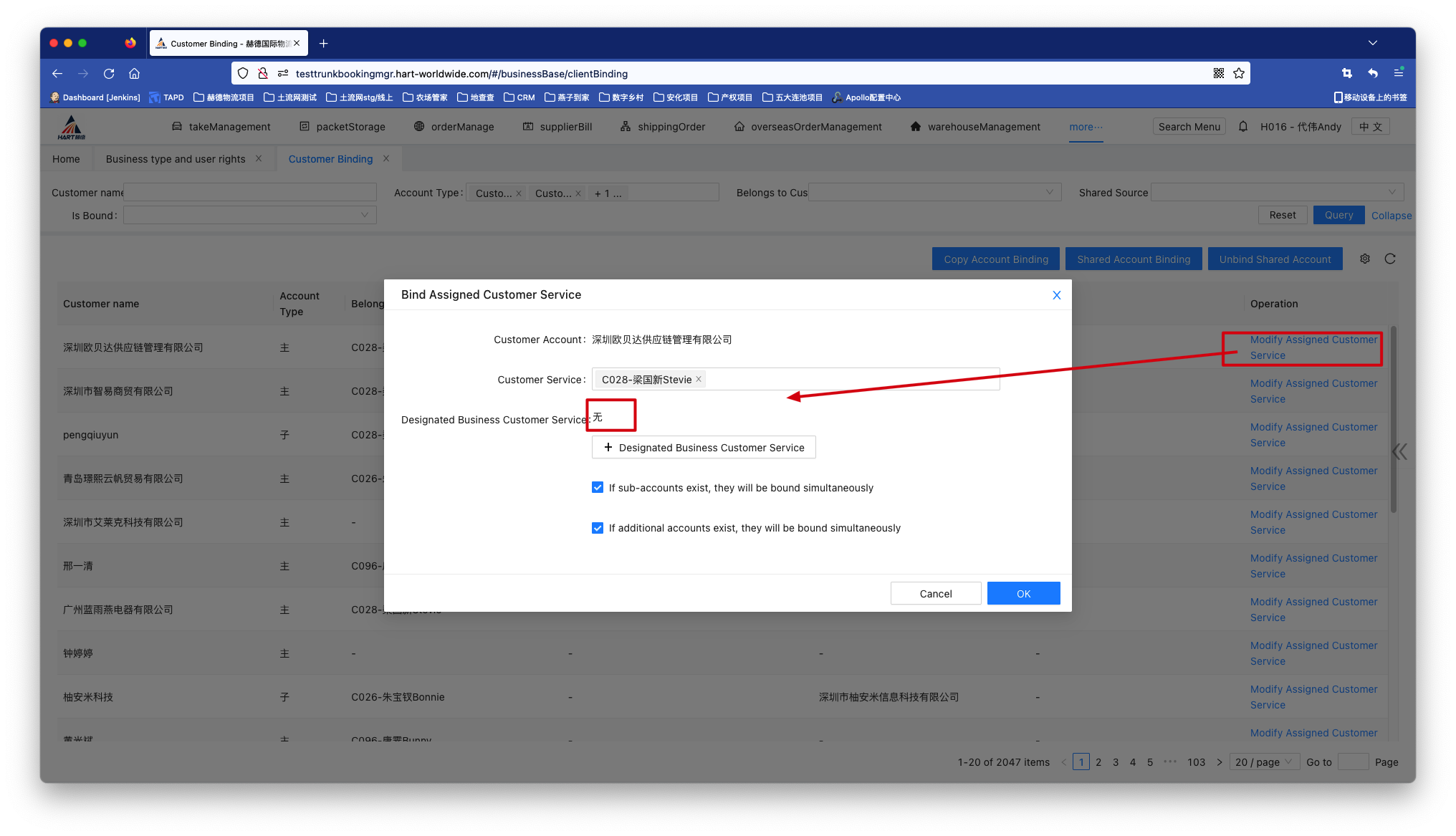Click the browser home icon

[134, 74]
